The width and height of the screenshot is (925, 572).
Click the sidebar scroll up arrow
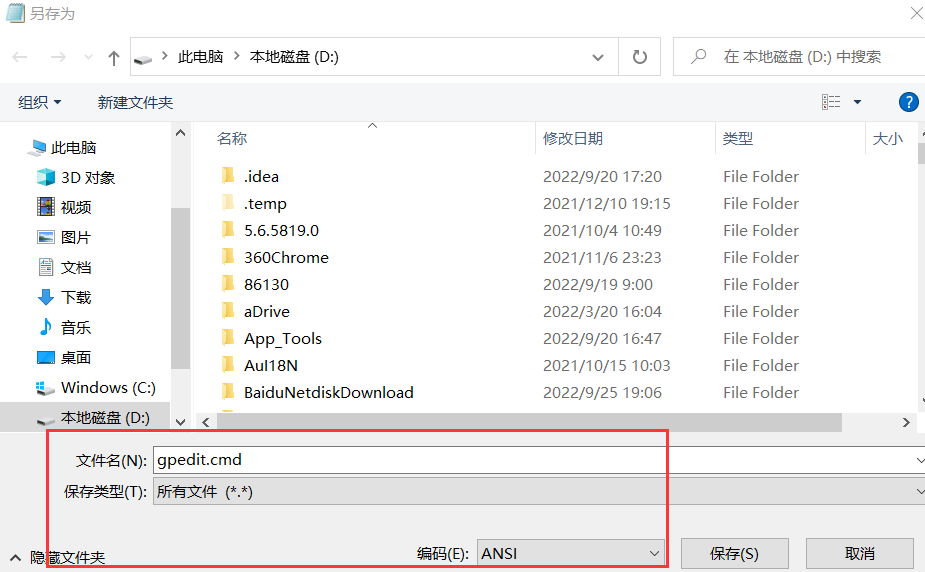[181, 133]
